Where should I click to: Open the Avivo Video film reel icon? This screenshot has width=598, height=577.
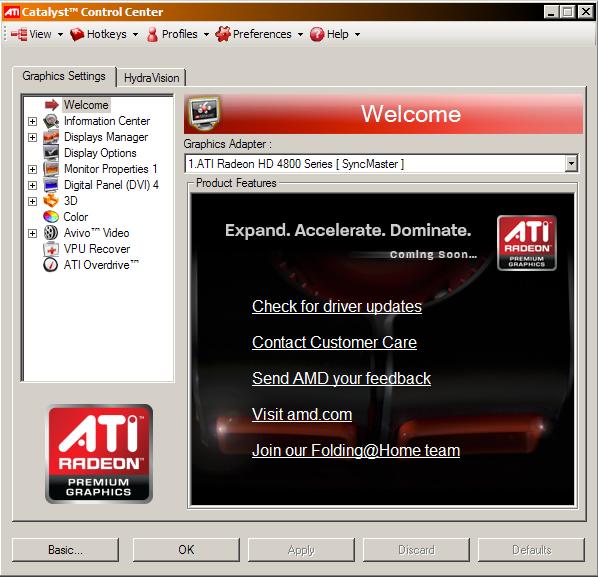(51, 233)
